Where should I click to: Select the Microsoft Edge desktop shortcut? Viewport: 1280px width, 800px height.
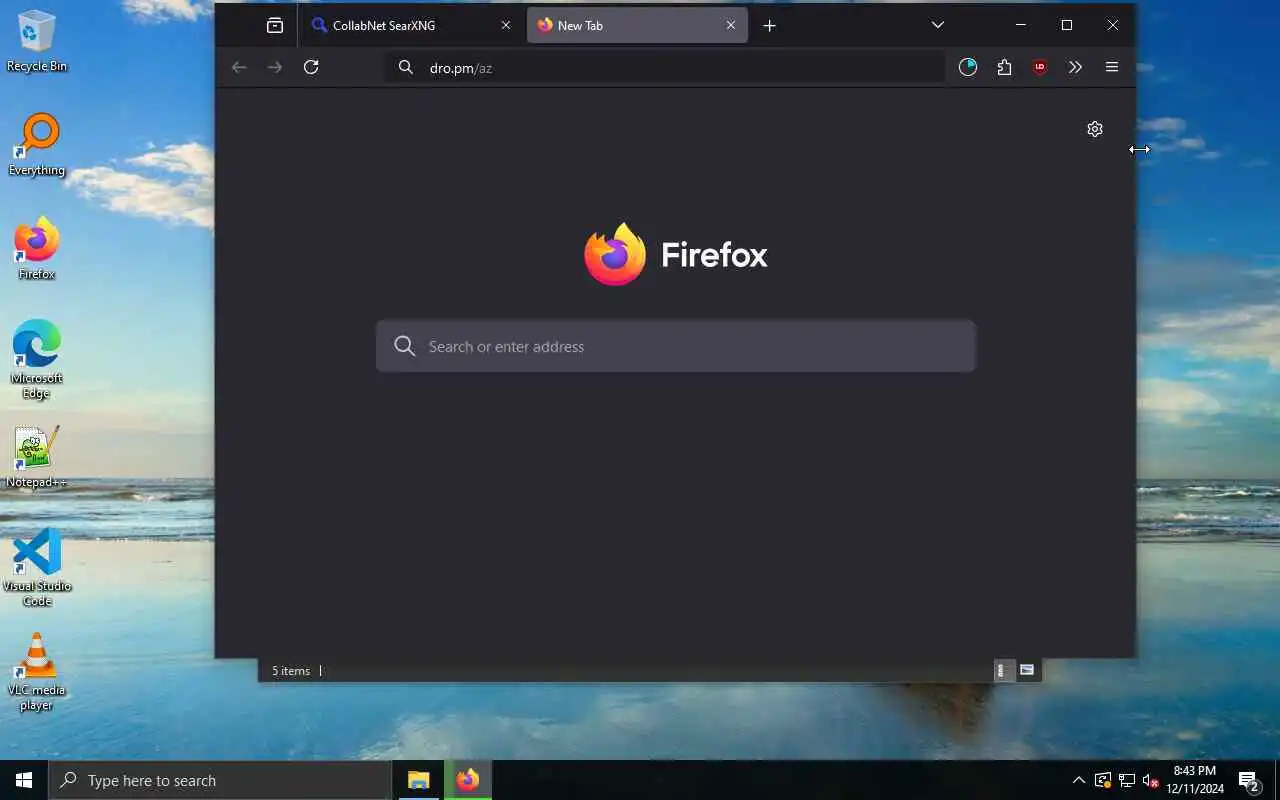[37, 360]
